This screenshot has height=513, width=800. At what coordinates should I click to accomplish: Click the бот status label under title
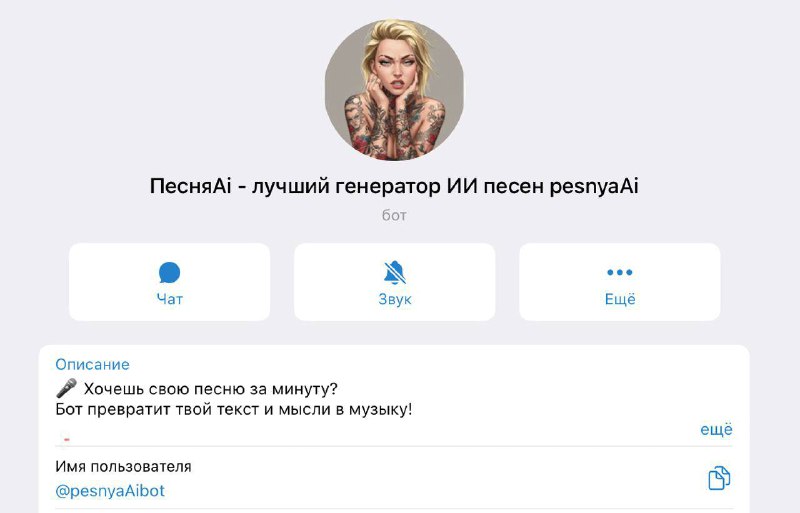coord(394,215)
